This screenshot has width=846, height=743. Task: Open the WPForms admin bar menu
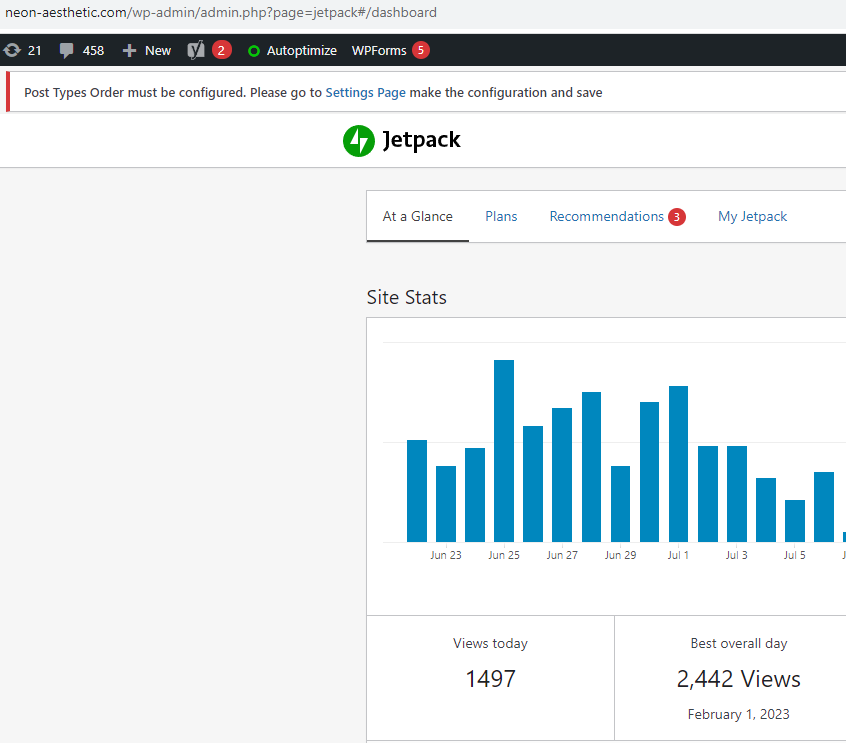click(x=391, y=50)
